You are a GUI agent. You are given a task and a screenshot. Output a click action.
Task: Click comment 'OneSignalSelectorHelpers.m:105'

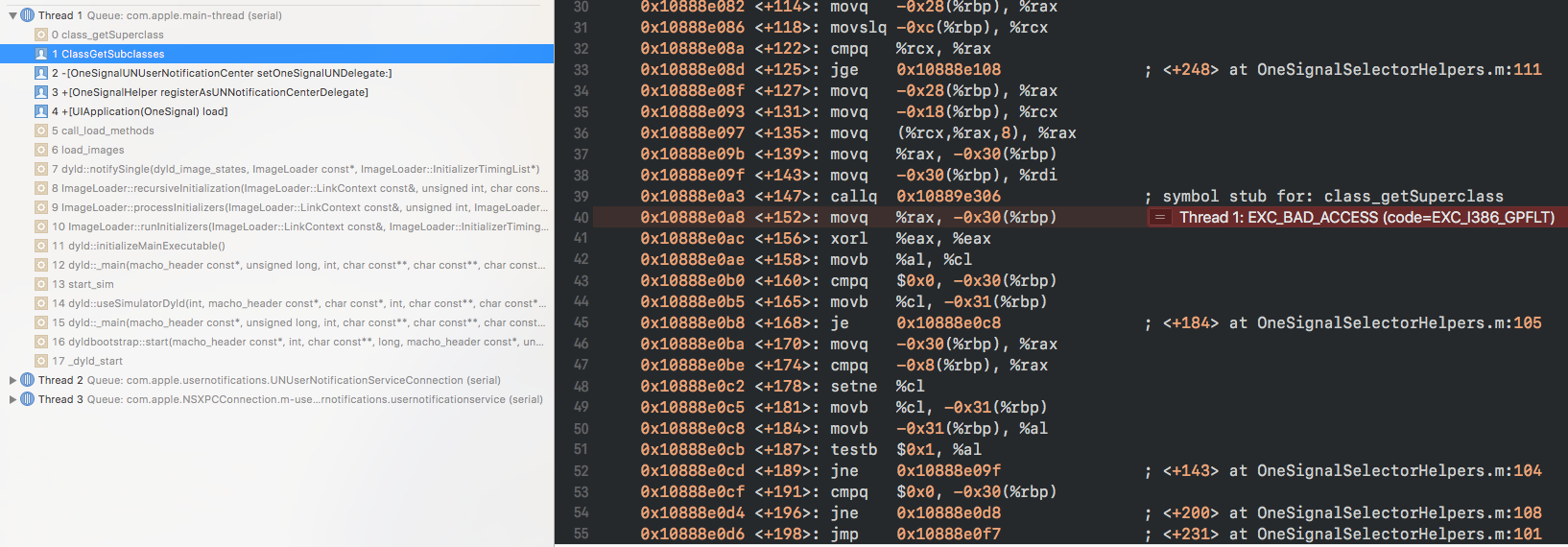click(1399, 323)
